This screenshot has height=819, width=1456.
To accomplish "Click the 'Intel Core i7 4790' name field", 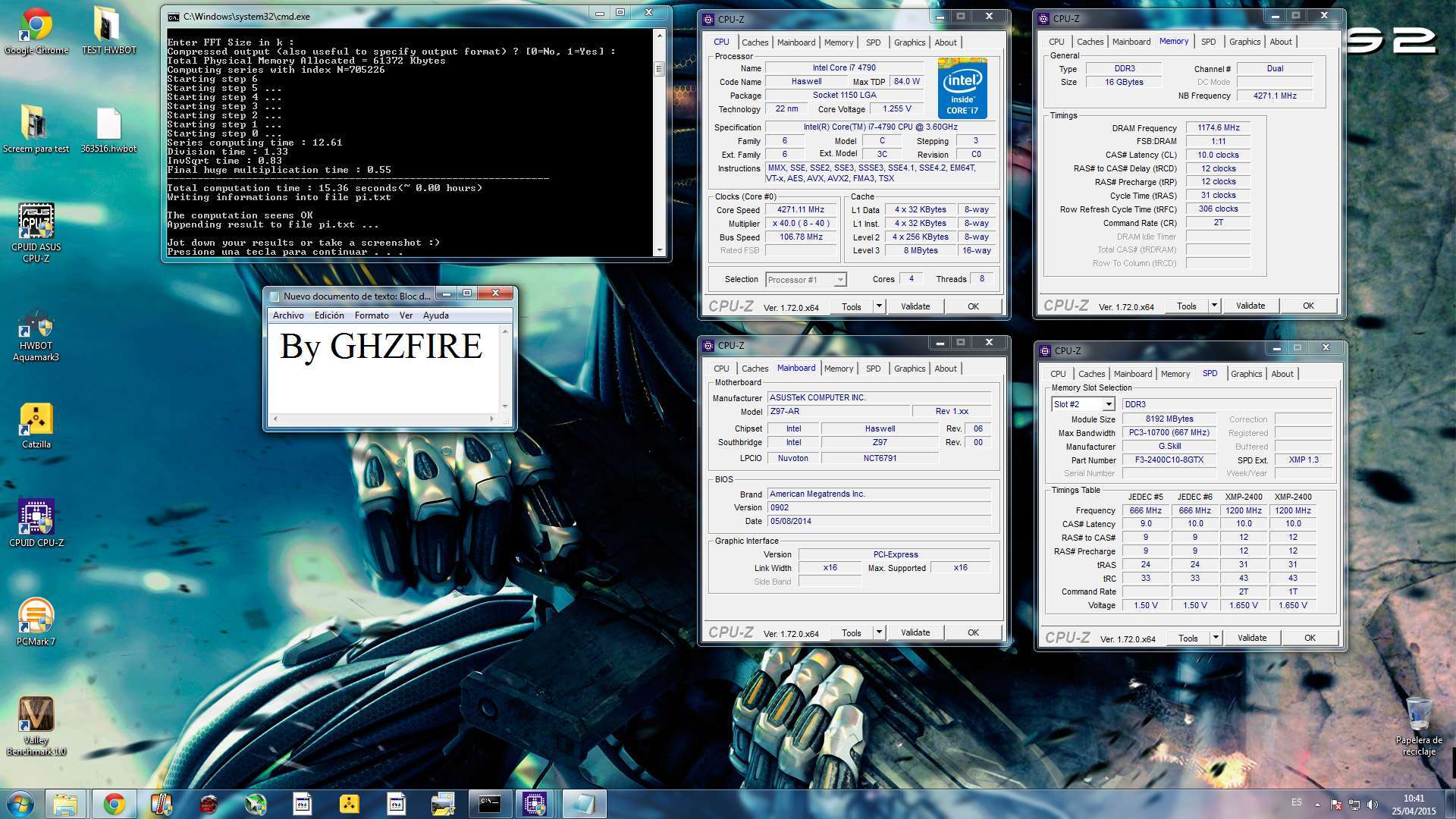I will 844,67.
